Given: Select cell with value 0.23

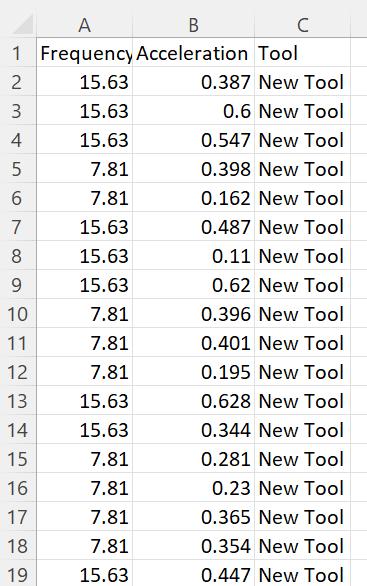Looking at the screenshot, I should [x=193, y=487].
